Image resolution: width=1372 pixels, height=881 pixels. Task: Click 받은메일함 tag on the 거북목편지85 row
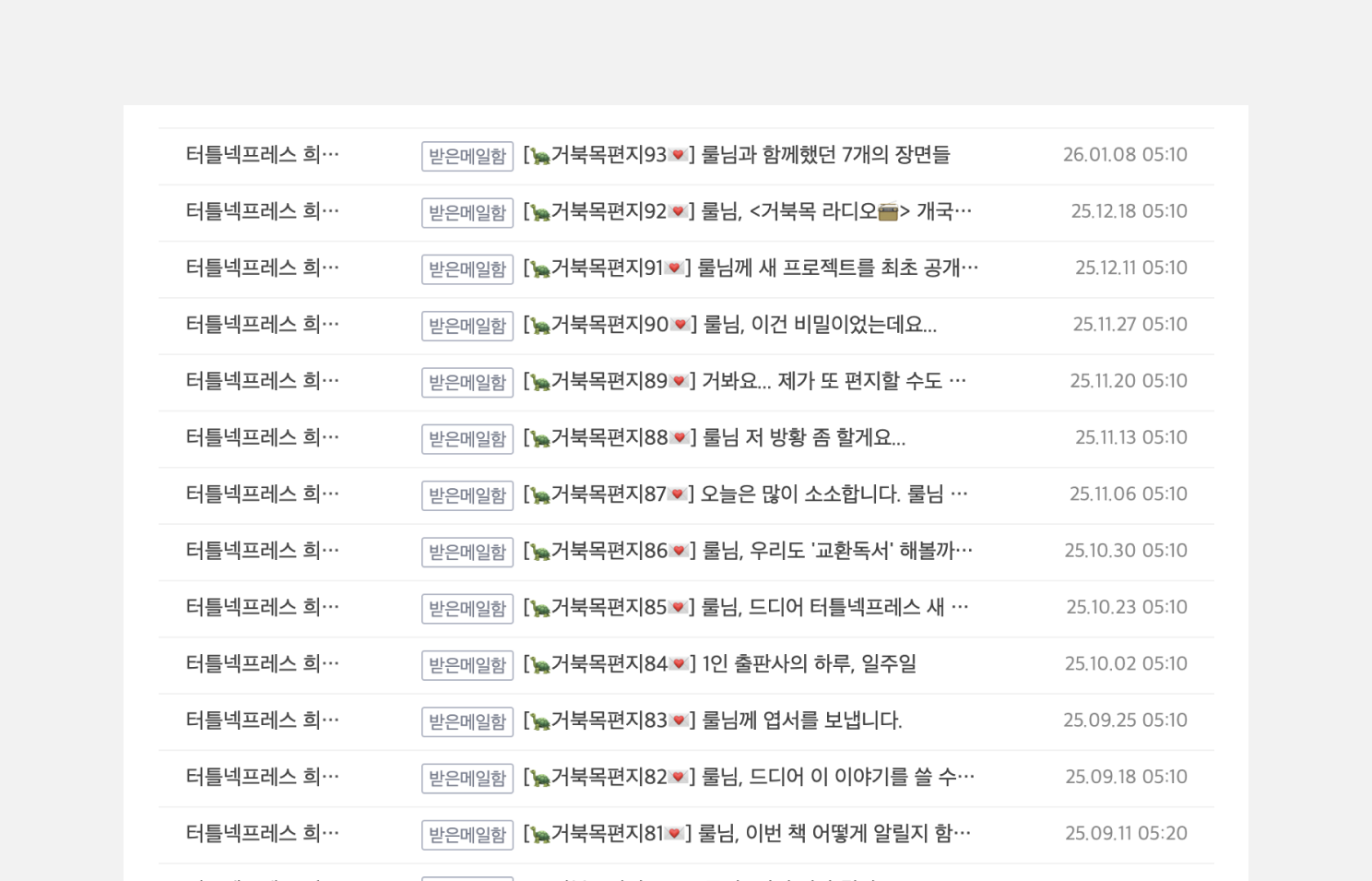[x=467, y=608]
